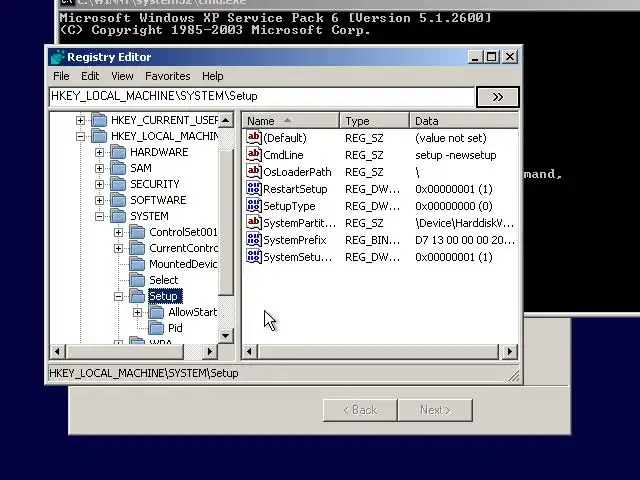Viewport: 640px width, 480px height.
Task: Click the SOFTWARE key folder icon
Action: (118, 200)
